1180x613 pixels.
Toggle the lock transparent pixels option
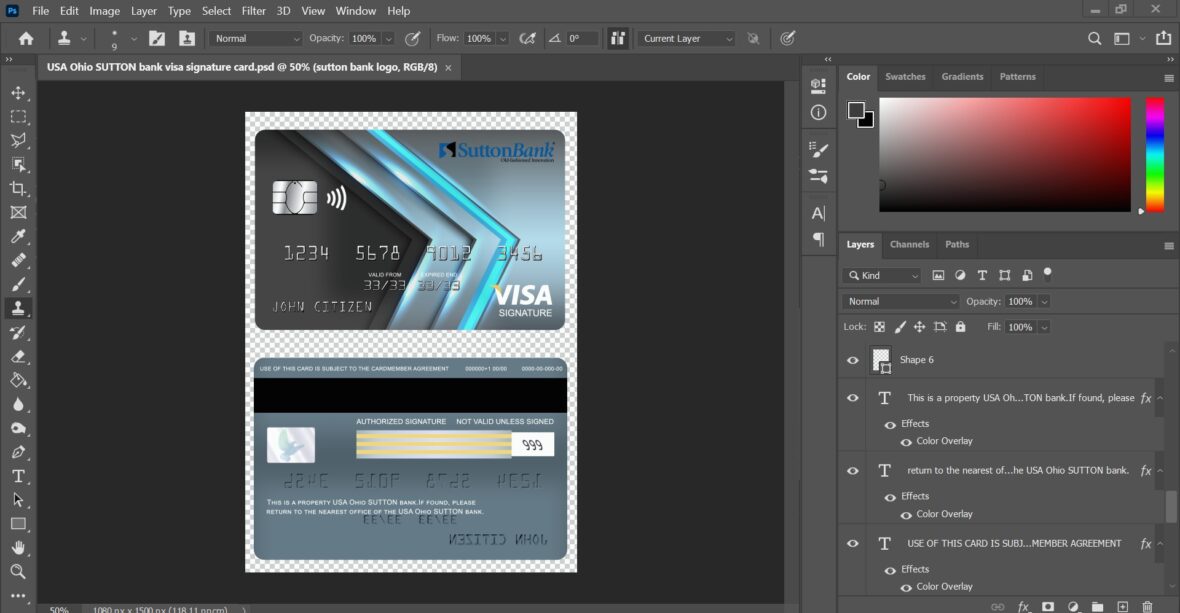878,326
